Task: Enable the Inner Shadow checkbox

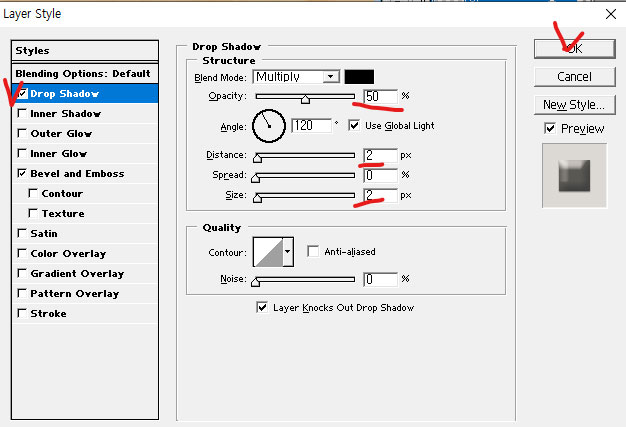Action: pos(22,114)
